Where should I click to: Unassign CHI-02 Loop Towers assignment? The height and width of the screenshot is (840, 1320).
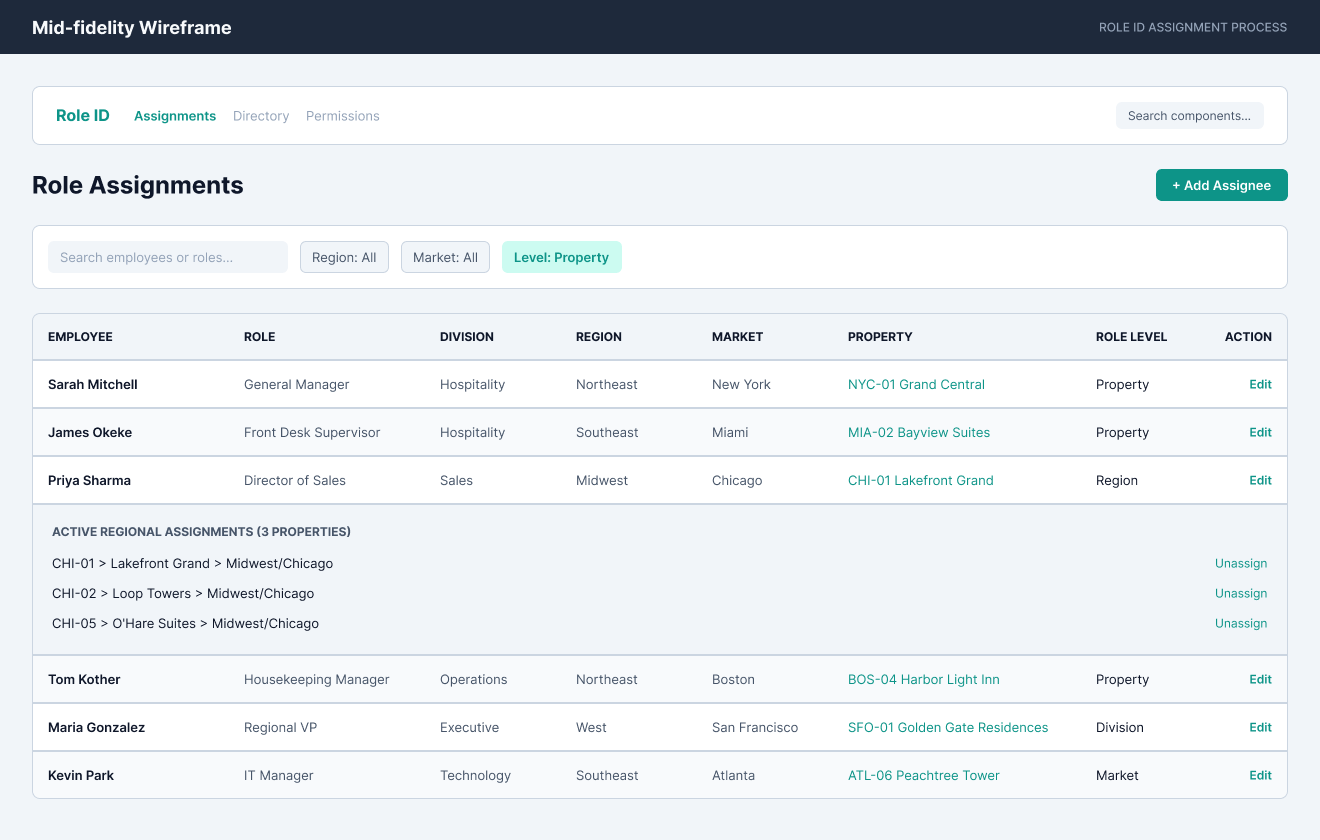click(1241, 593)
